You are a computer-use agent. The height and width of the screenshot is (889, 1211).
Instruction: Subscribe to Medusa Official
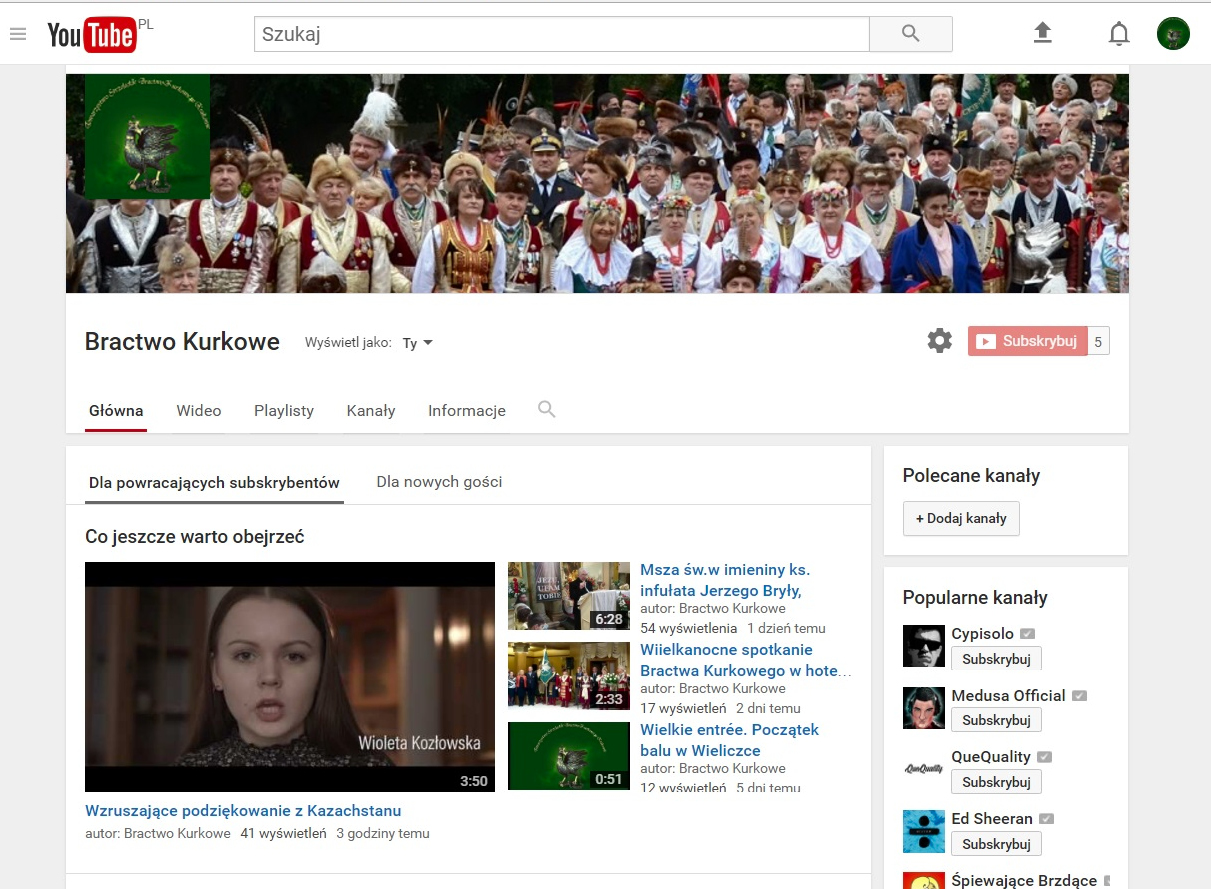pyautogui.click(x=996, y=720)
